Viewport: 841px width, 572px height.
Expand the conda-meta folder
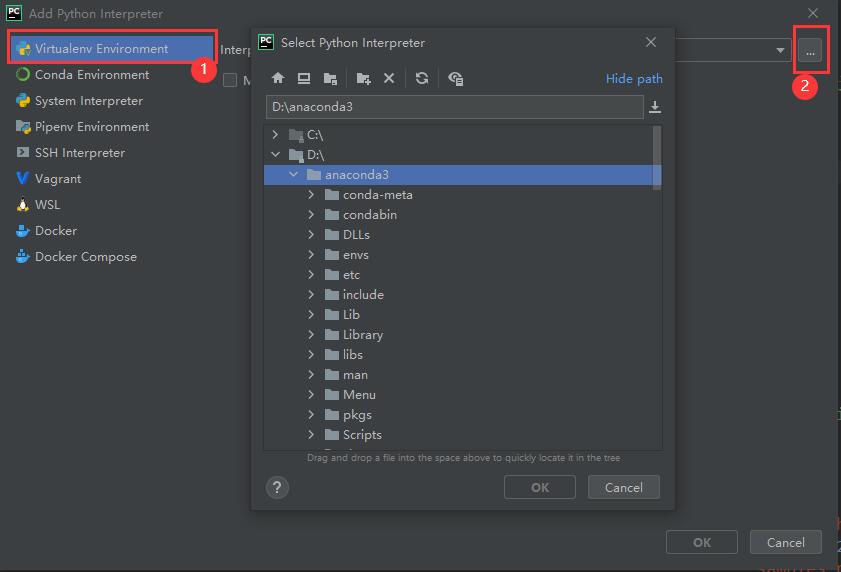tap(311, 194)
